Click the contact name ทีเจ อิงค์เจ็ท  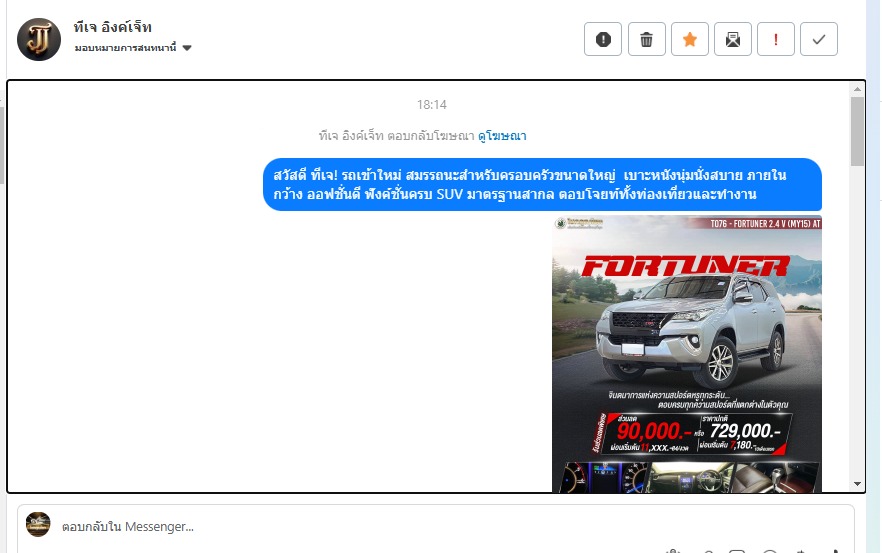pyautogui.click(x=112, y=27)
